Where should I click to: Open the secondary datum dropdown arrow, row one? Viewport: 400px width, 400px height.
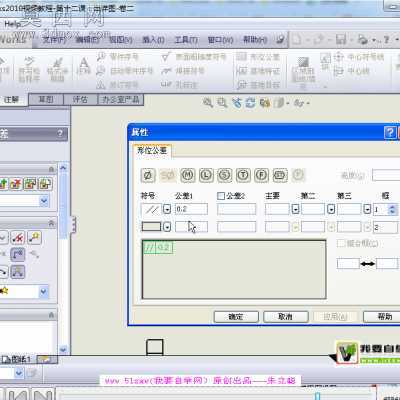coord(331,209)
